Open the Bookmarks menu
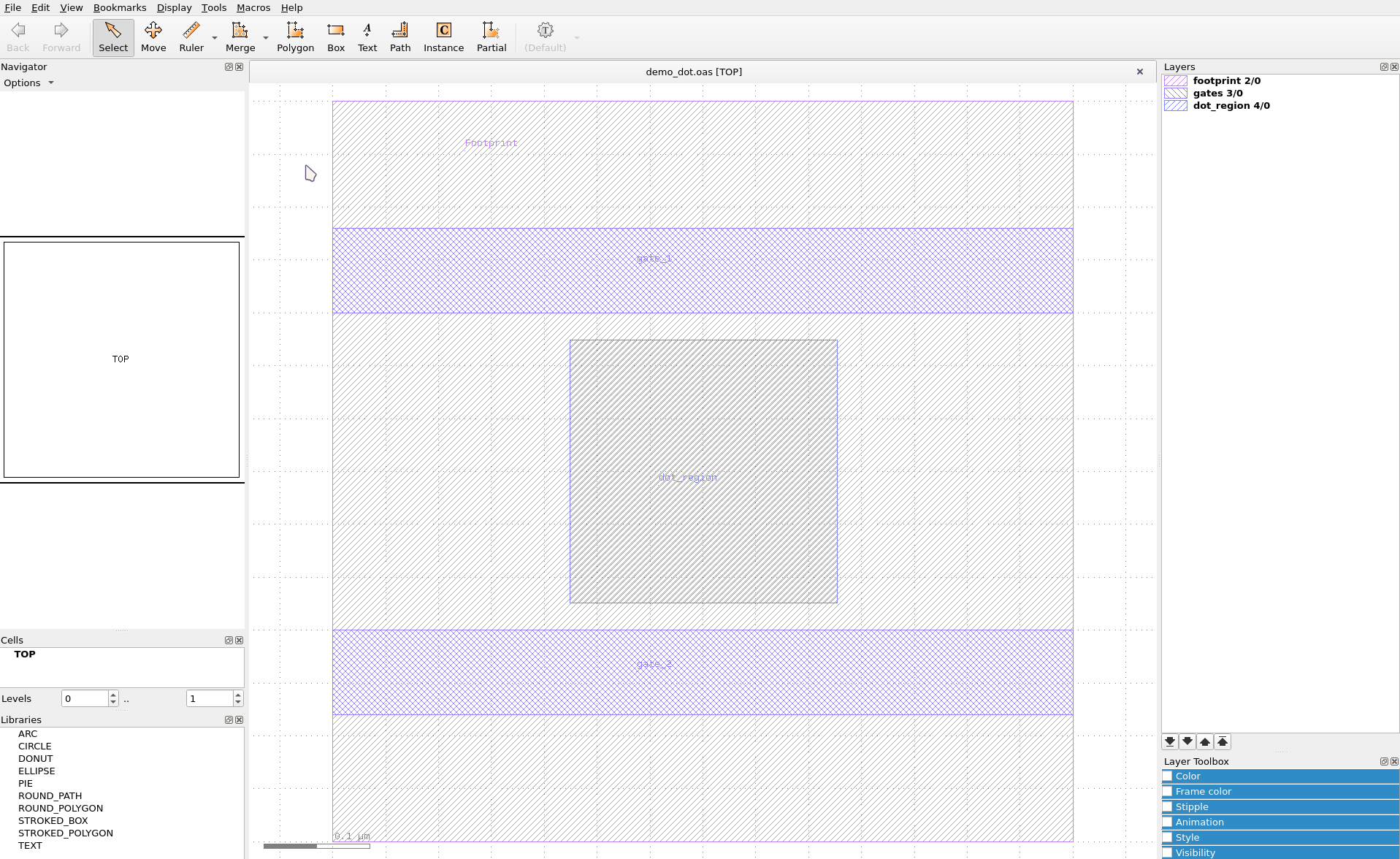 [x=120, y=7]
